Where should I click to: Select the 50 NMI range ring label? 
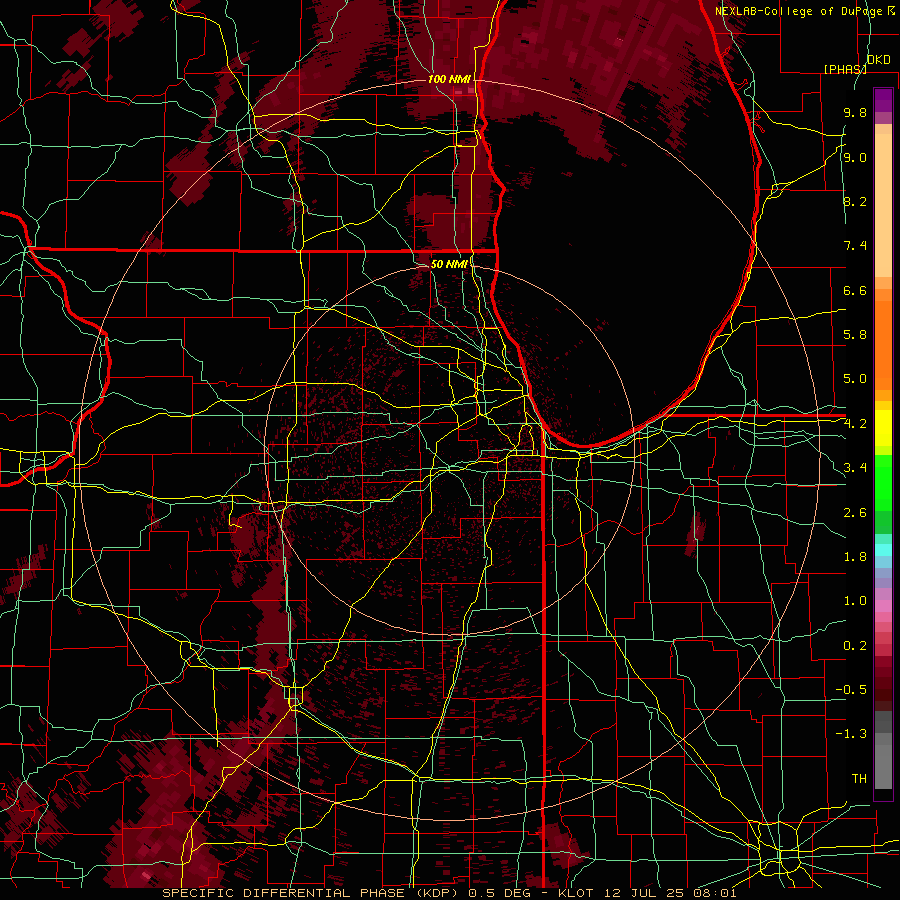(x=449, y=264)
